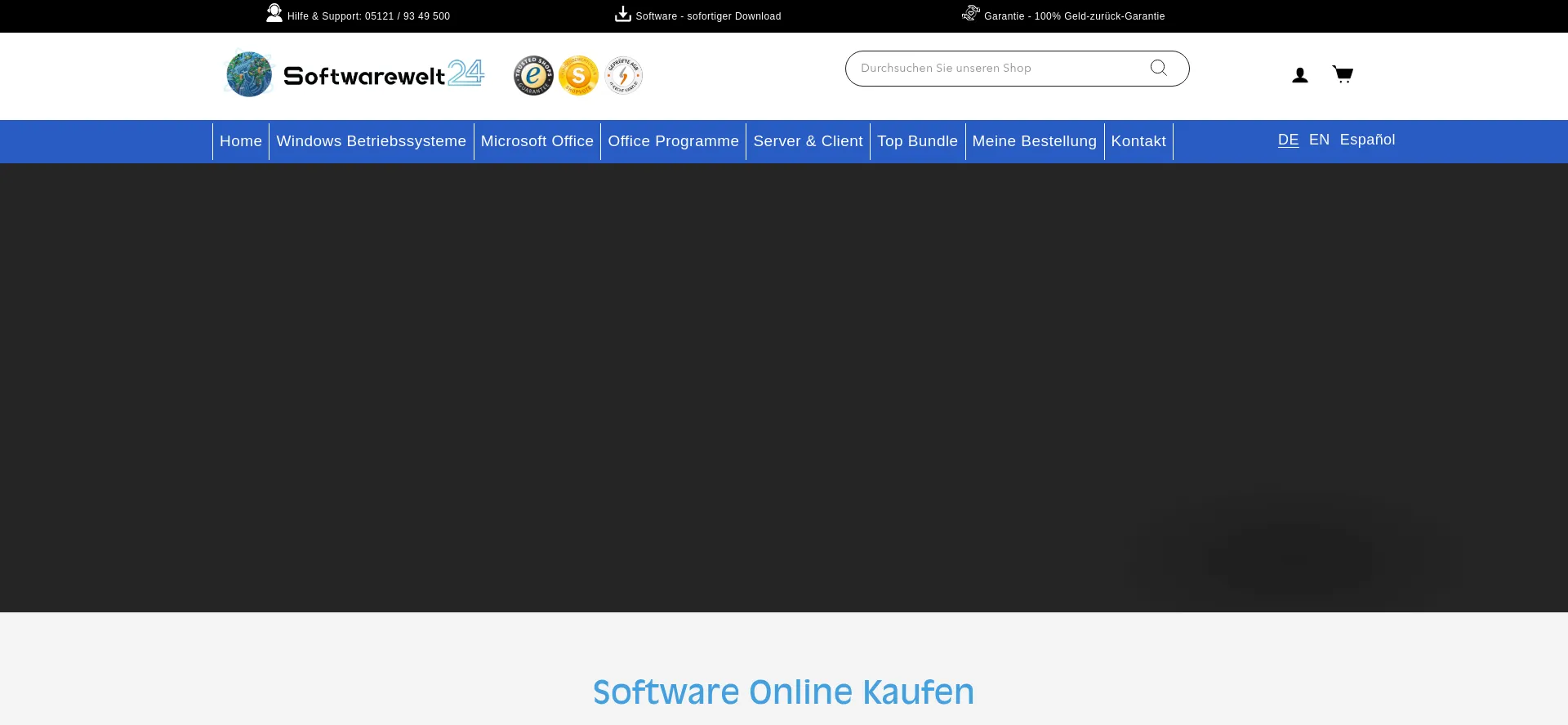Click the support headset icon

point(274,13)
